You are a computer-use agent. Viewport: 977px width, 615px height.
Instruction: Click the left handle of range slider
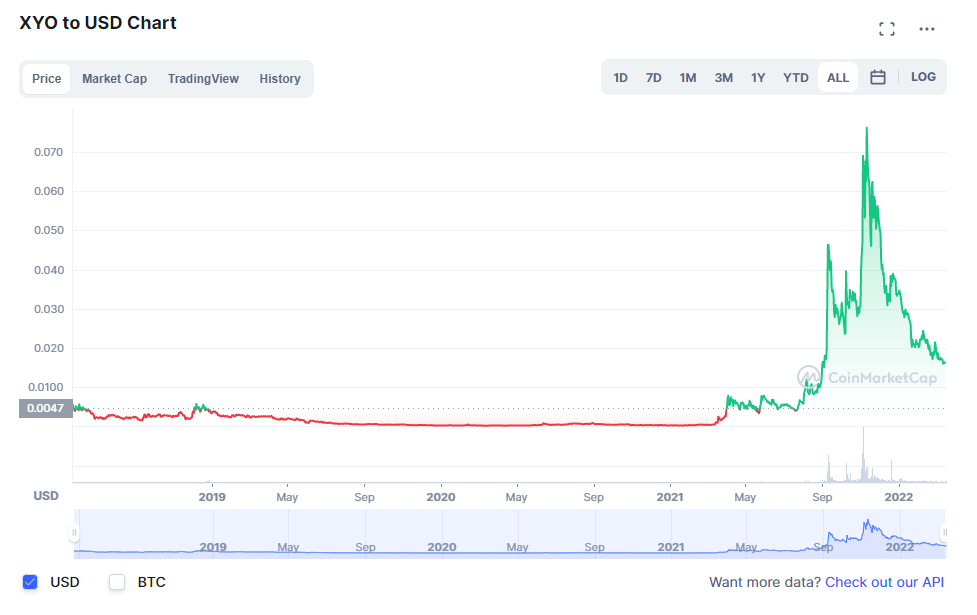(74, 533)
